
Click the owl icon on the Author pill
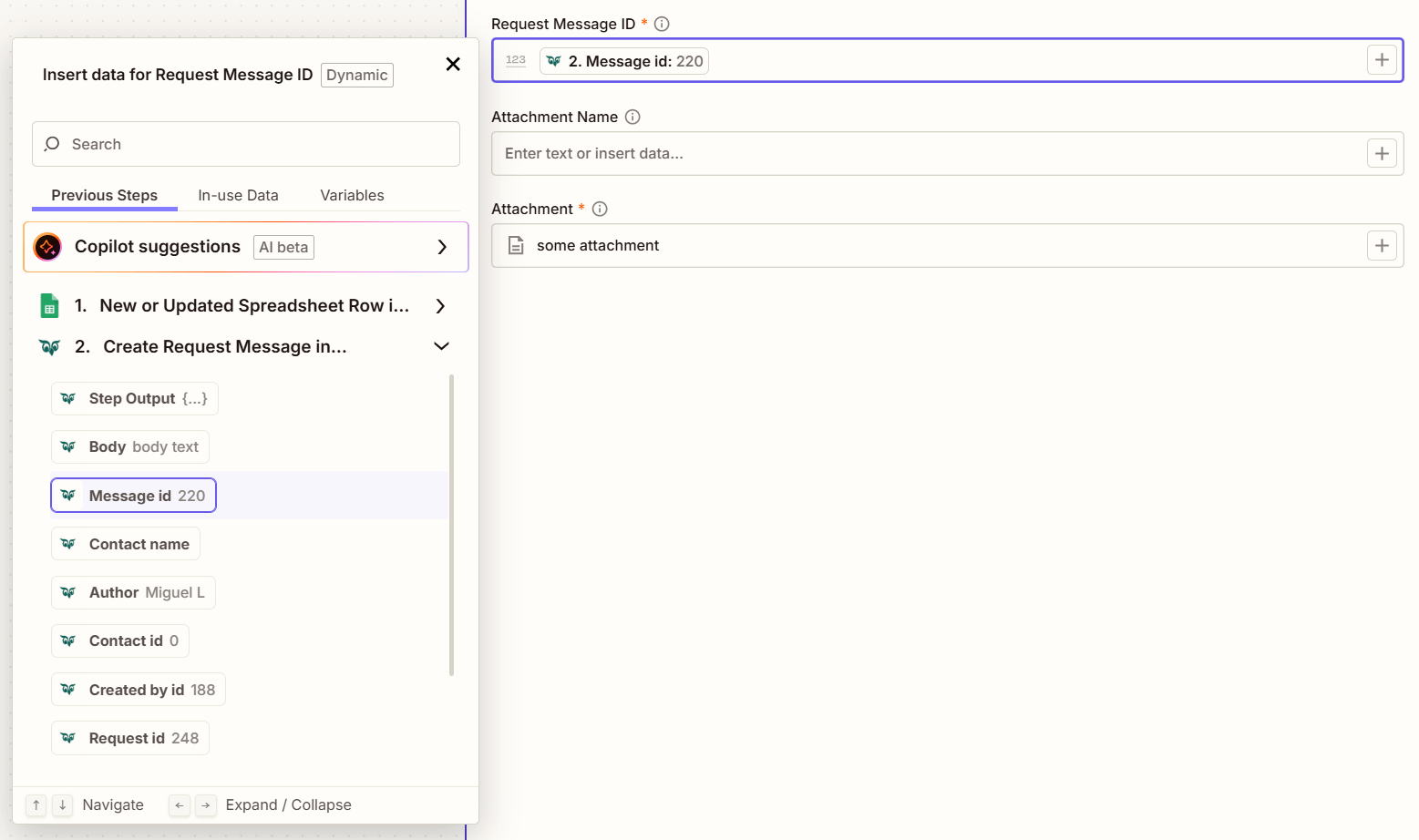(68, 592)
